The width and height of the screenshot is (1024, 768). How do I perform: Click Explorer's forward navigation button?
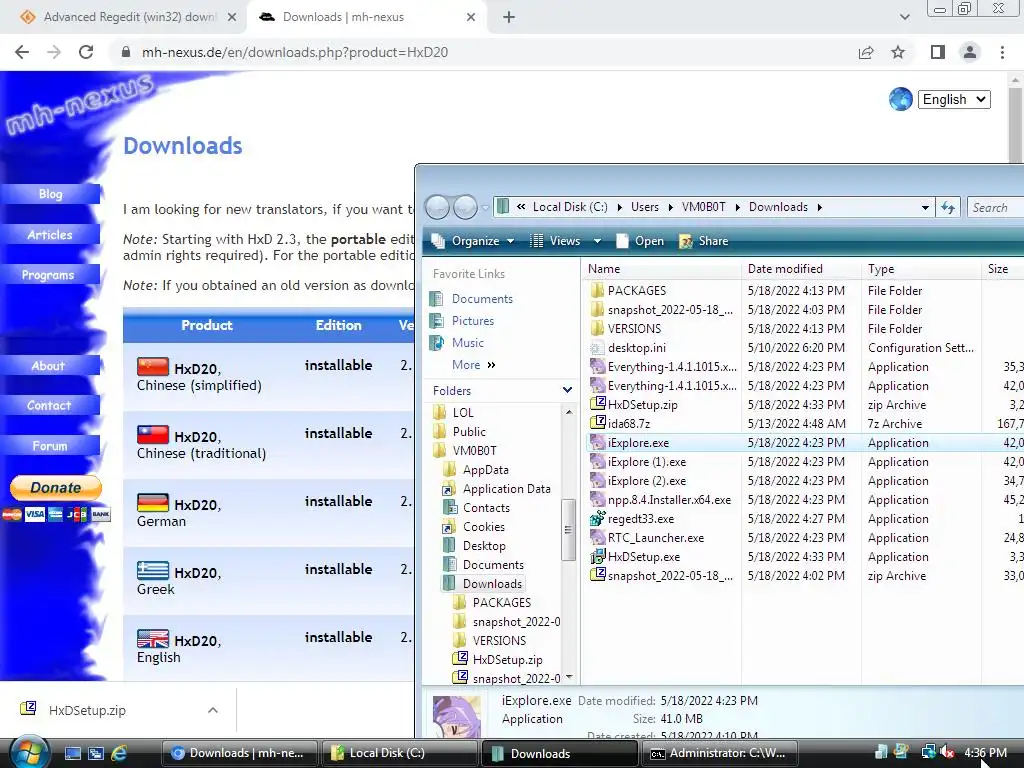pyautogui.click(x=465, y=208)
